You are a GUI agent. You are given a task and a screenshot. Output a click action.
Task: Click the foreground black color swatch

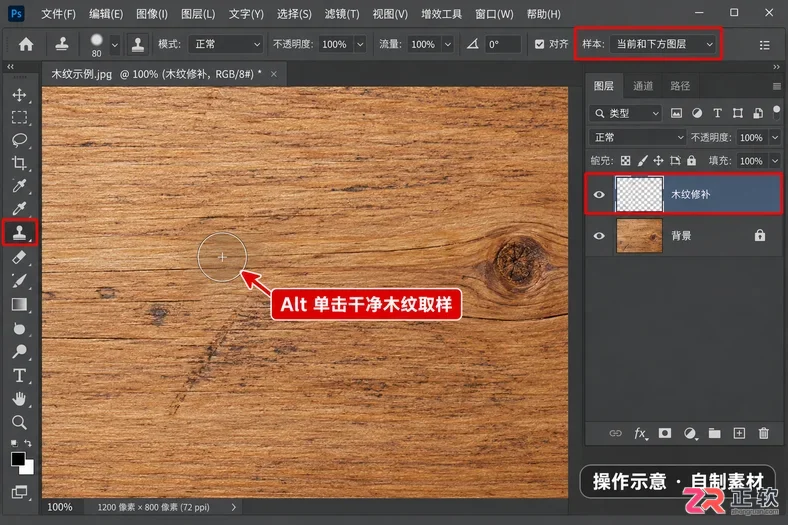(18, 458)
